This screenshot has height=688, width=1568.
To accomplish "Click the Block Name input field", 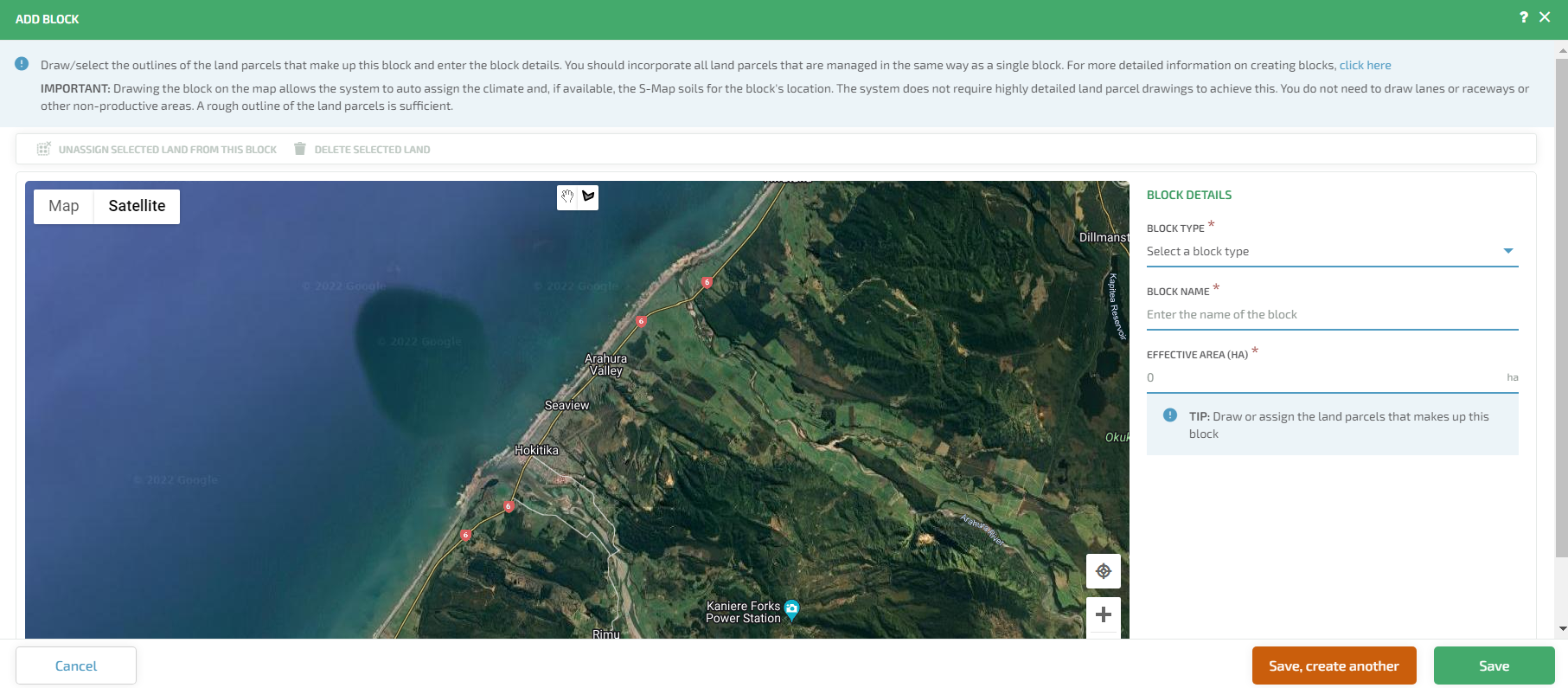I will click(1332, 314).
